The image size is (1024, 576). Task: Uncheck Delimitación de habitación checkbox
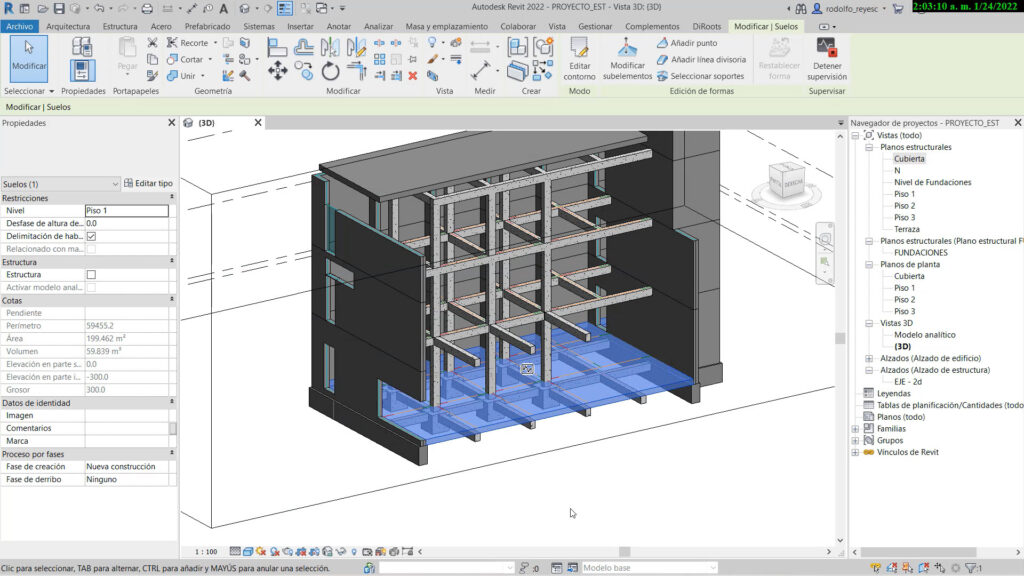coord(91,236)
